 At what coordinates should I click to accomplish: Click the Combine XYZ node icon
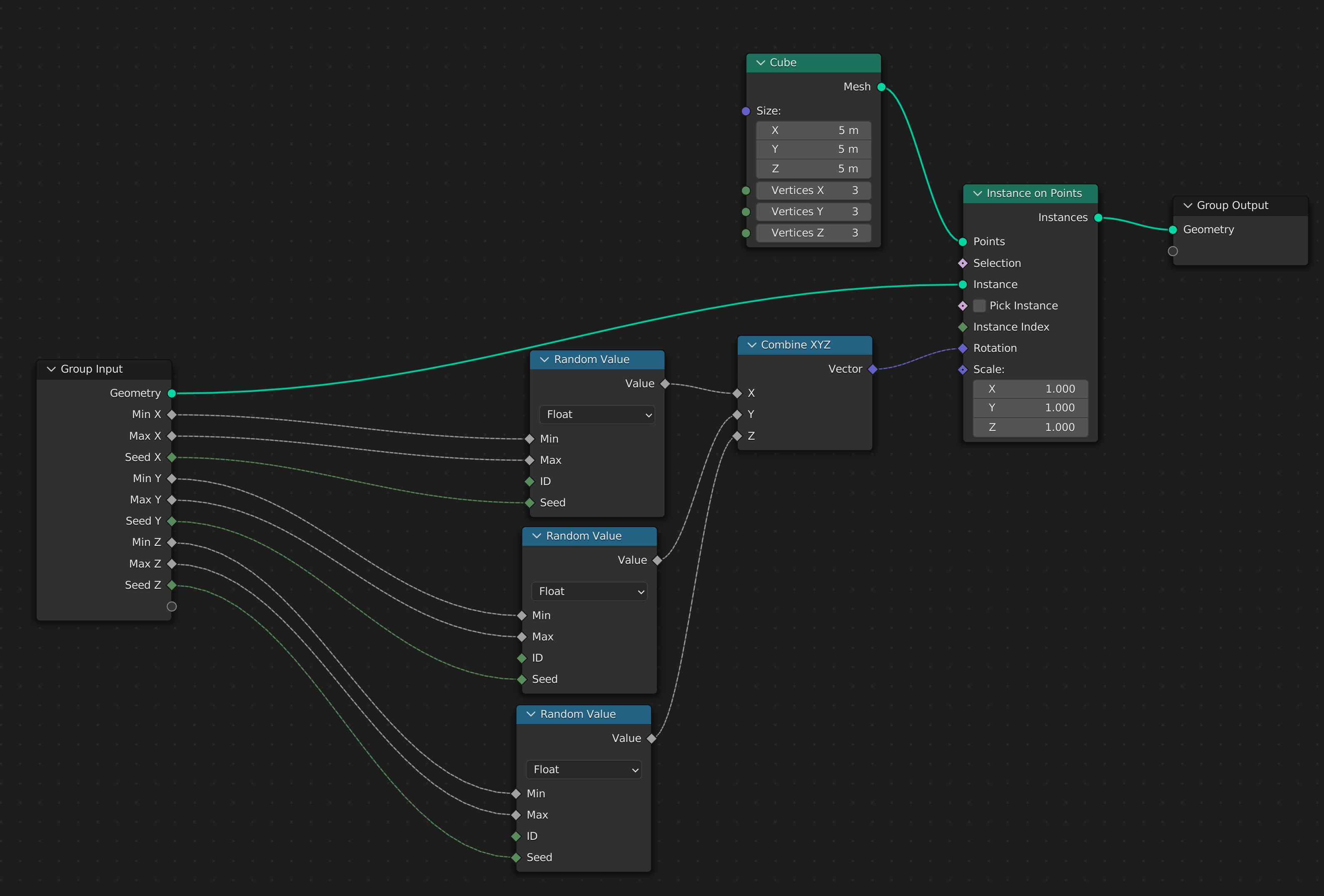coord(755,344)
